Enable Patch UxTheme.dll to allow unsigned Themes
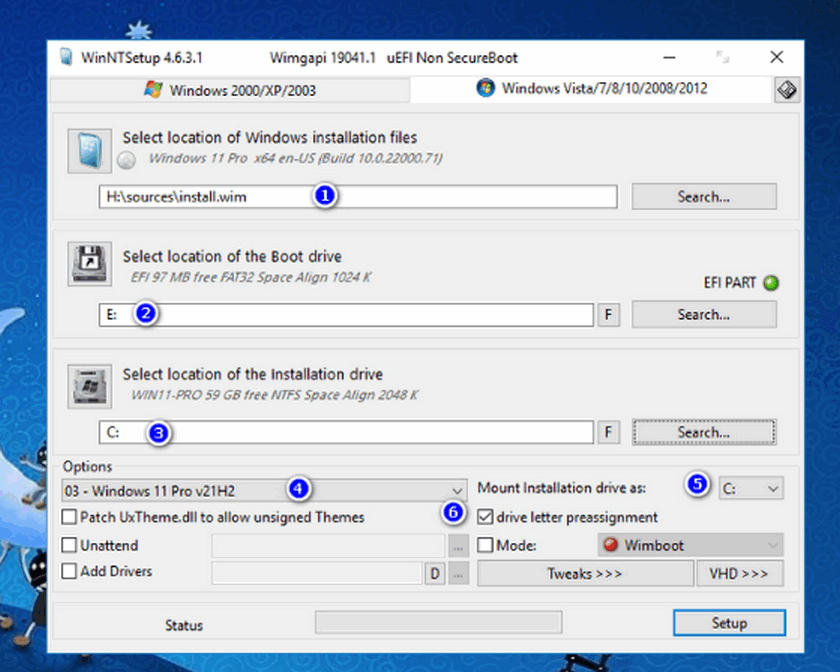The image size is (840, 672). click(x=69, y=517)
